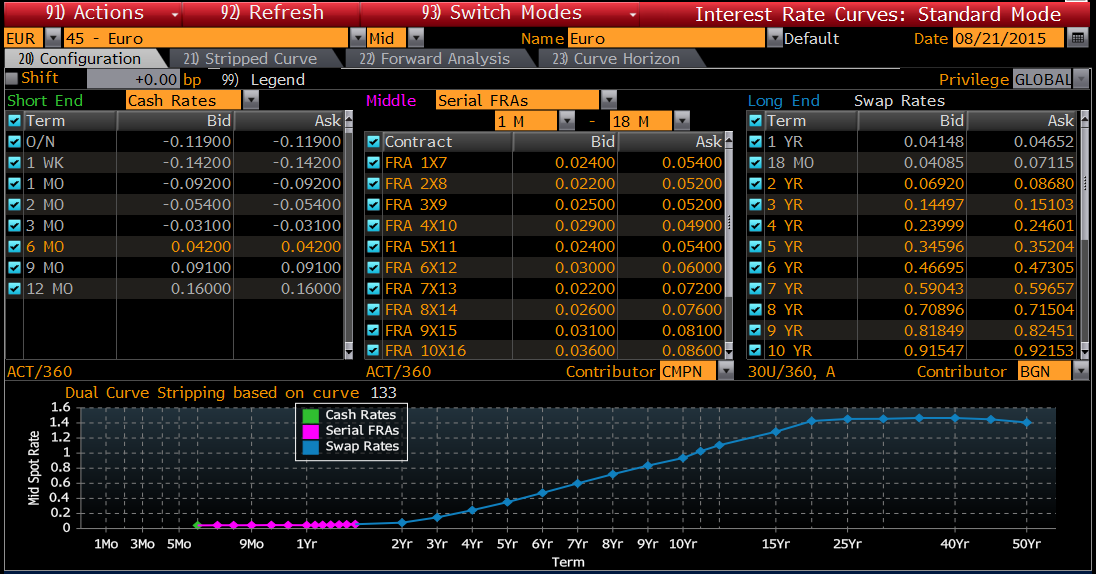
Task: Expand the Actions dropdown arrow
Action: coord(176,14)
